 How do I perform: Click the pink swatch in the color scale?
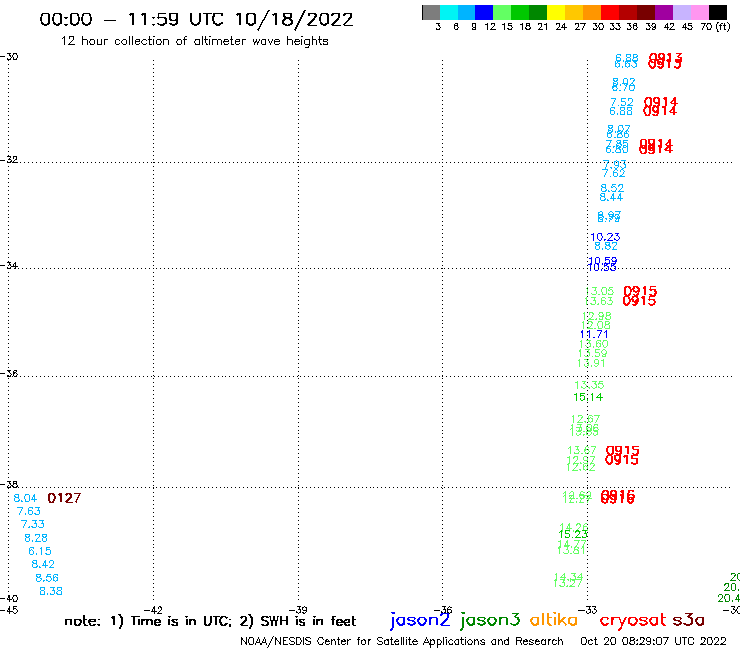699,12
